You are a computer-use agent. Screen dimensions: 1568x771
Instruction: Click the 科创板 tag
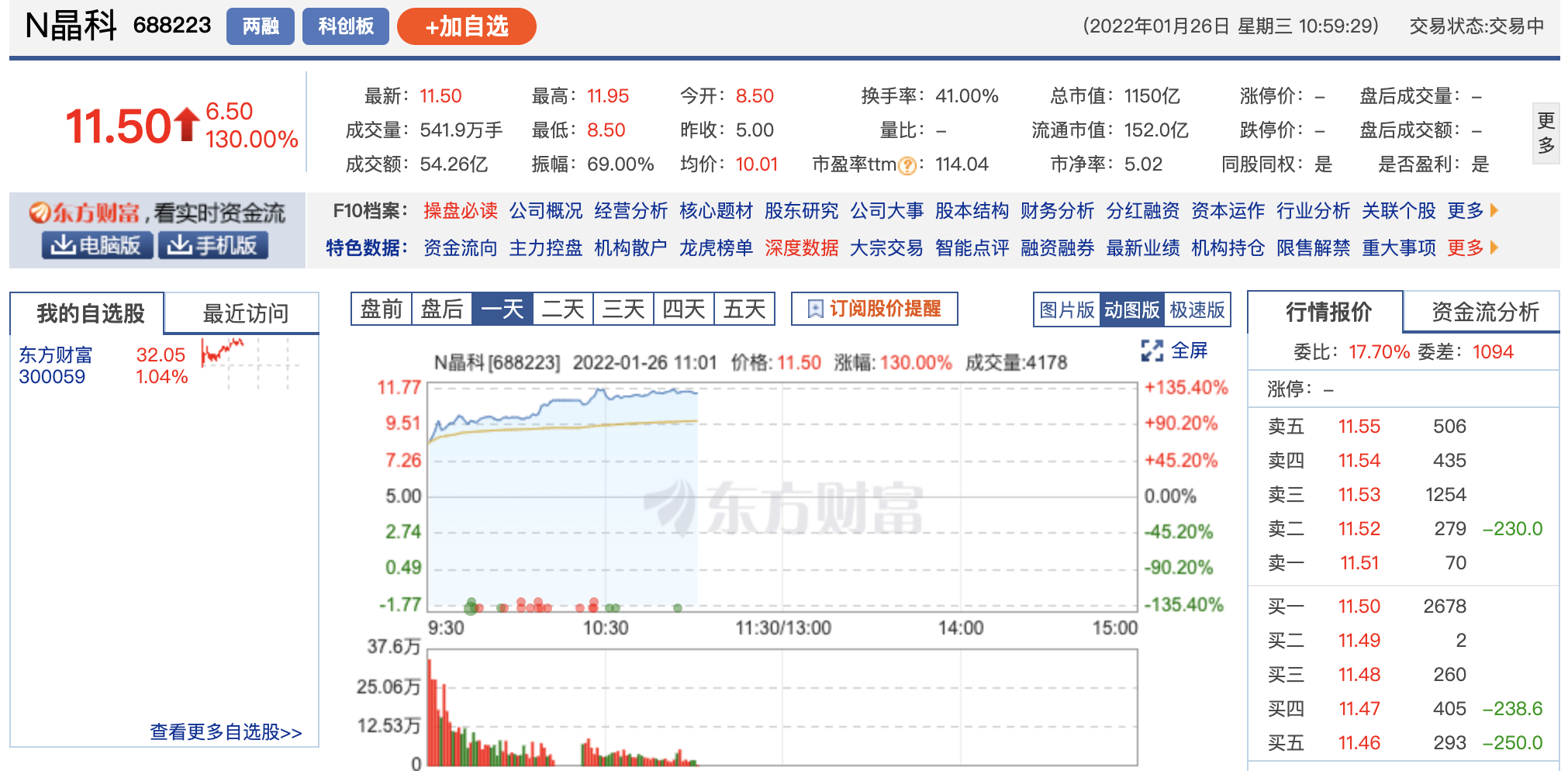coord(346,26)
